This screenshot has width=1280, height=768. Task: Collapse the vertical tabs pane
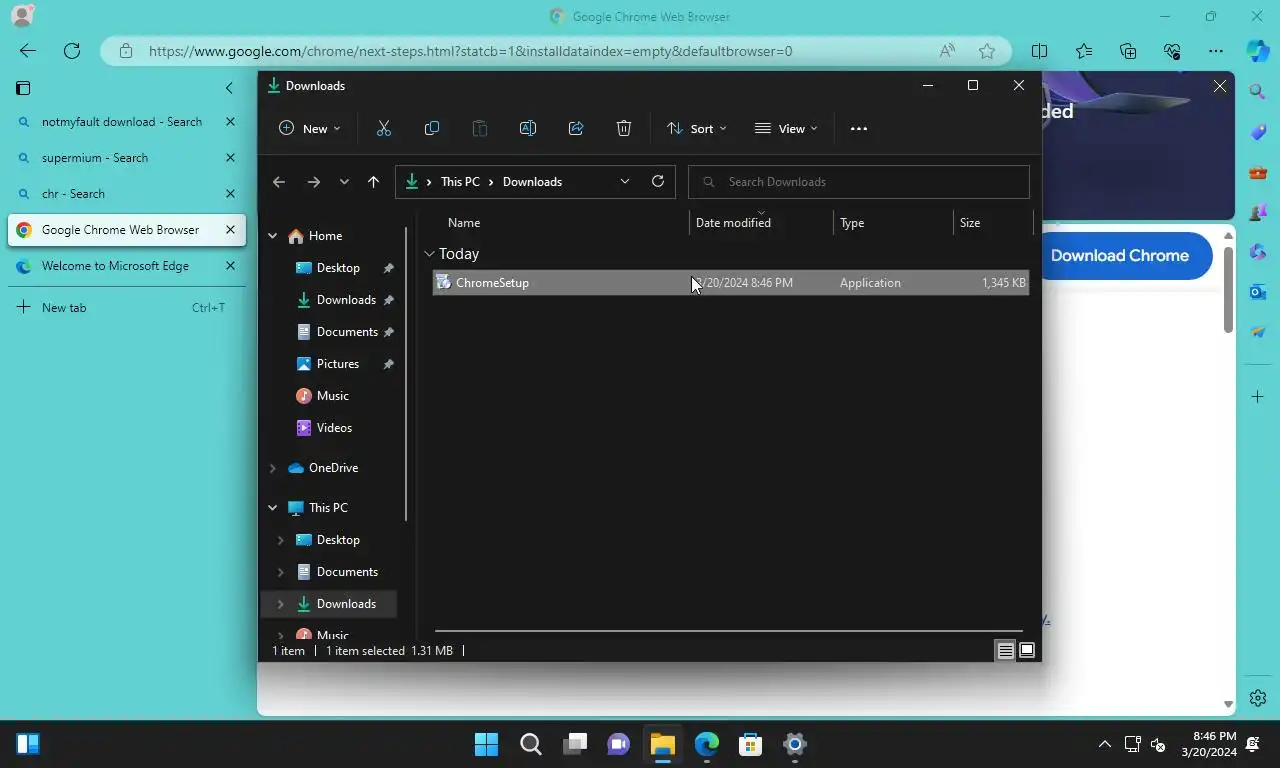coord(229,88)
